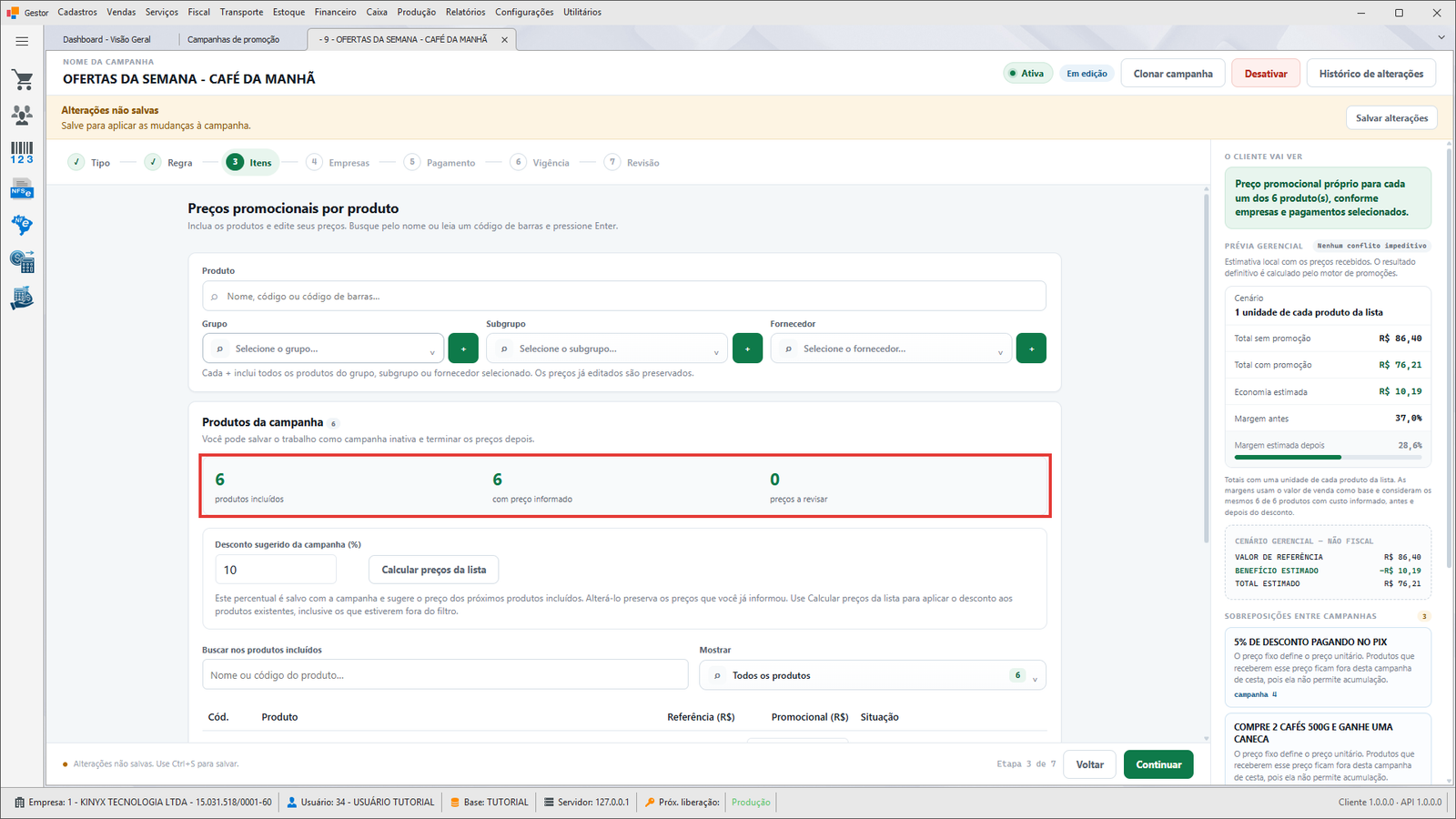Click Clonar campanha button

point(1173,74)
